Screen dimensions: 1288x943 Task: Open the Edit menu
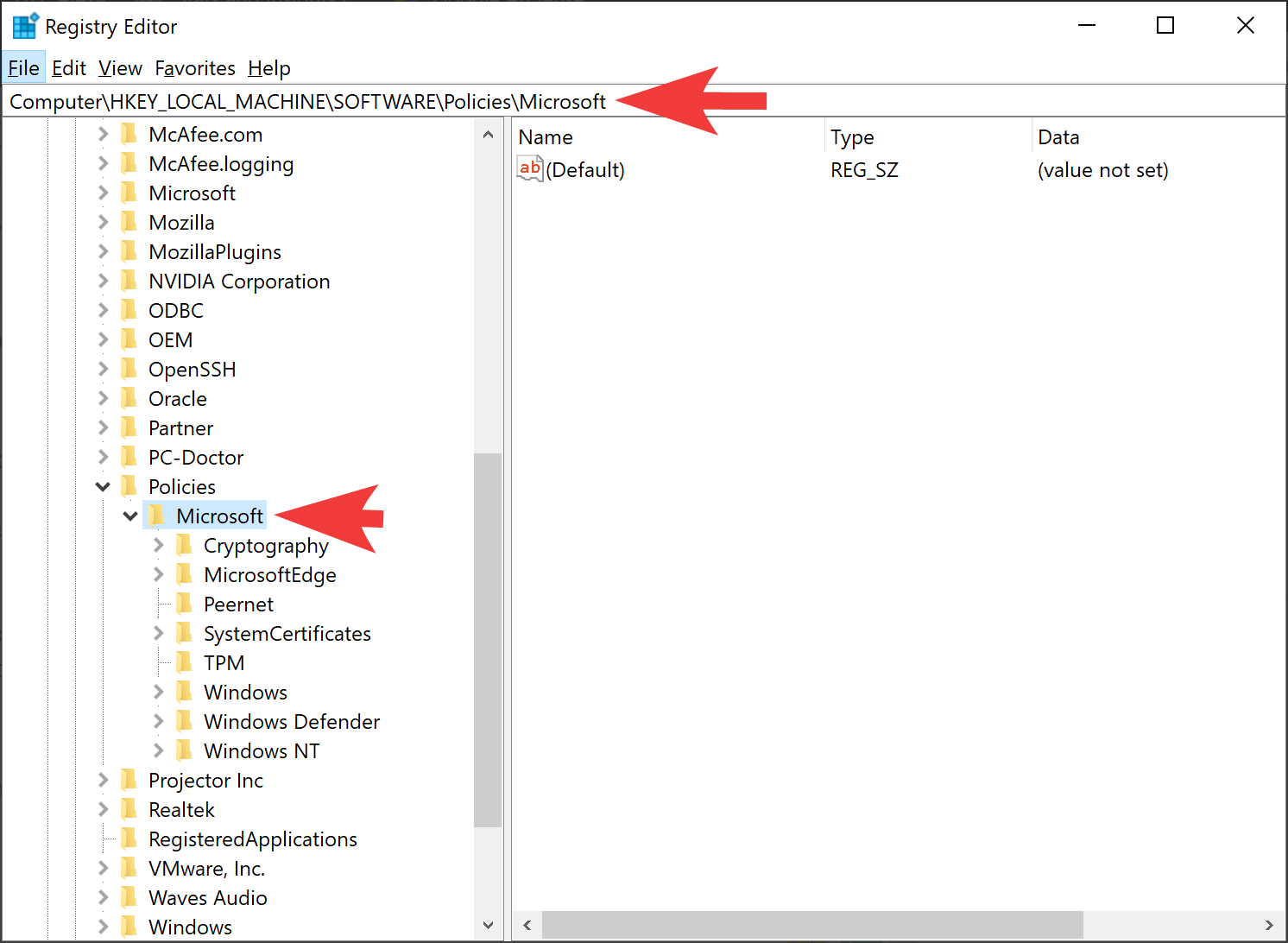coord(68,67)
